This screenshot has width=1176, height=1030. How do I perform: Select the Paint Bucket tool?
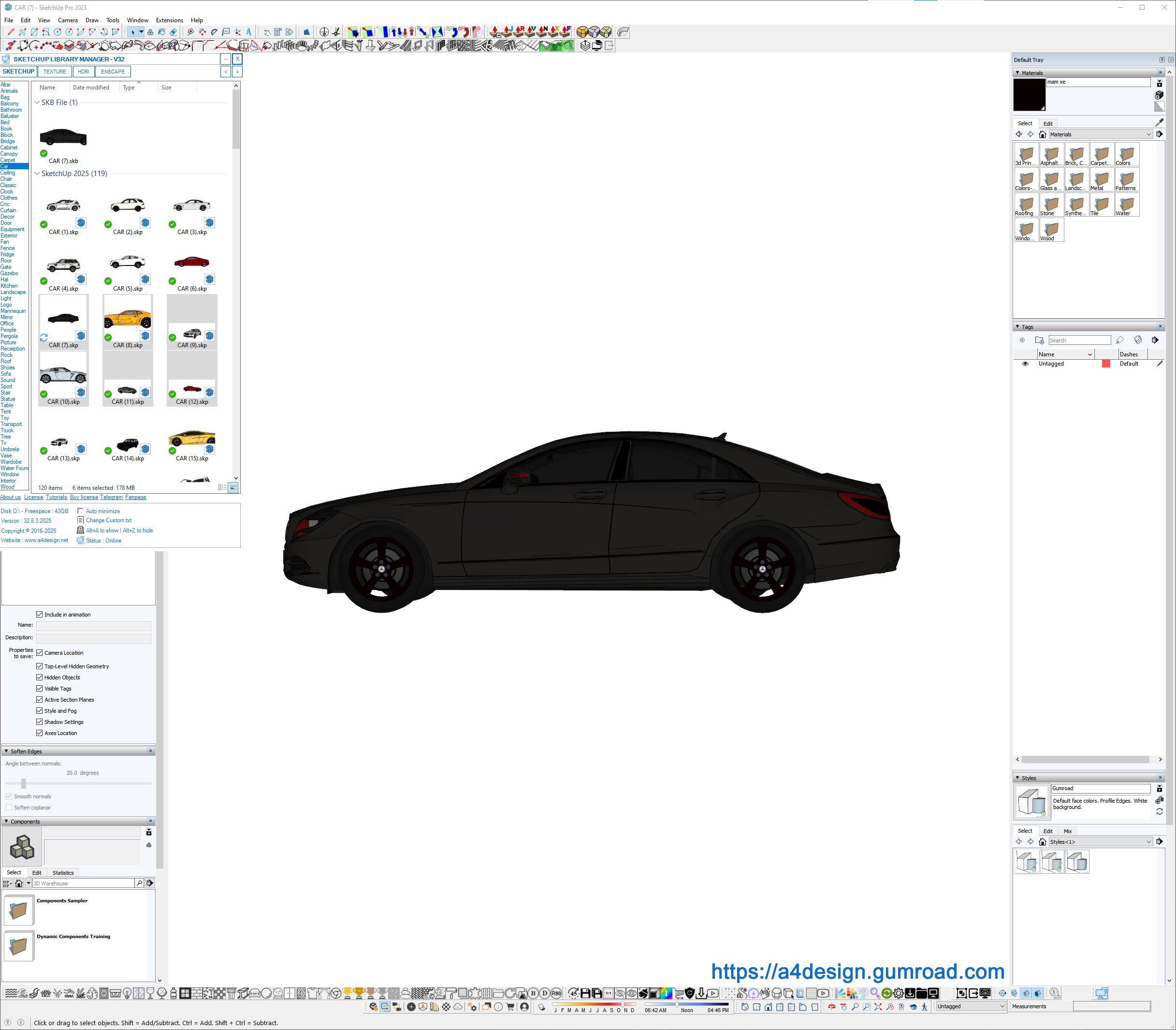click(161, 32)
